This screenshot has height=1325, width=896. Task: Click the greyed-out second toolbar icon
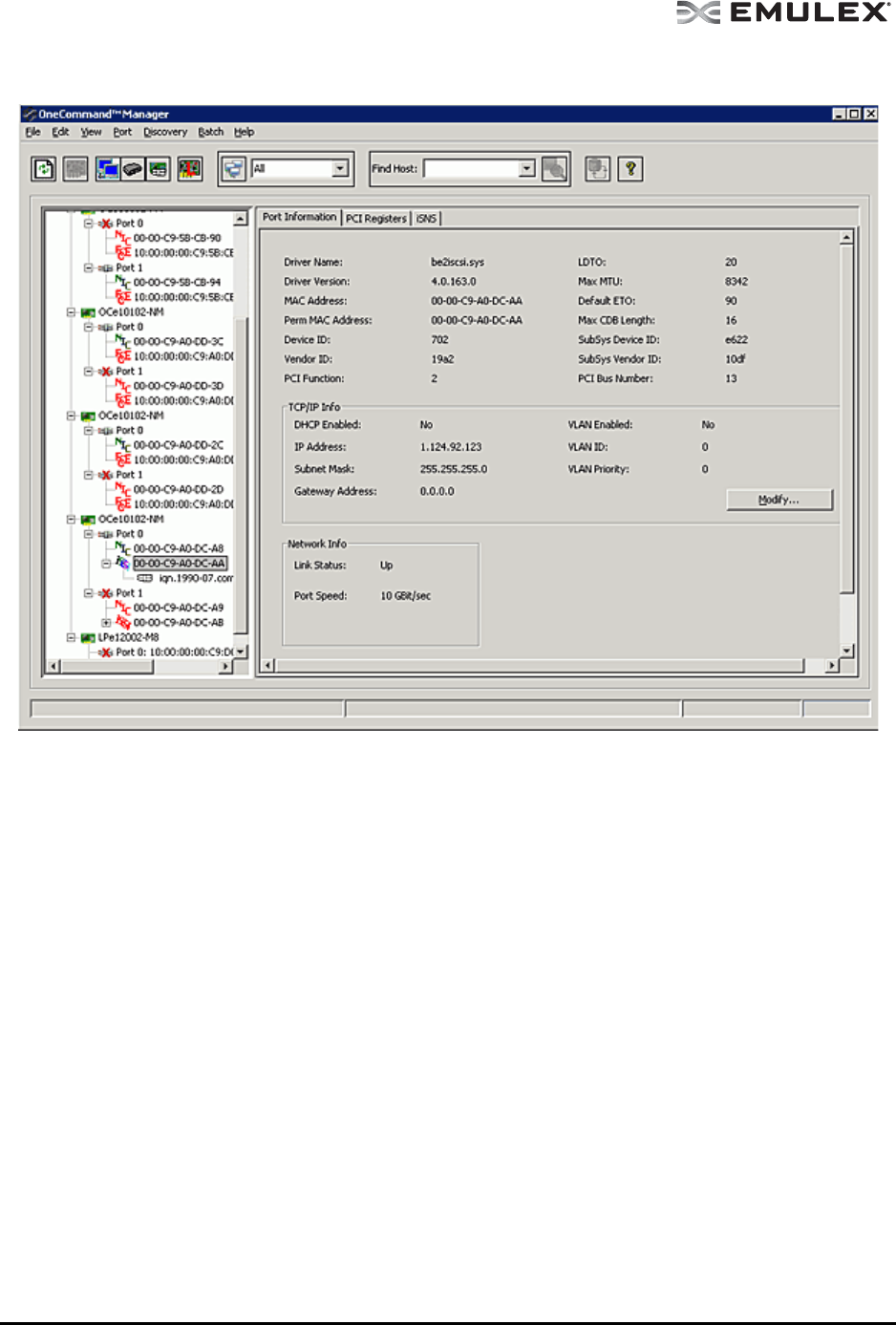pyautogui.click(x=75, y=169)
